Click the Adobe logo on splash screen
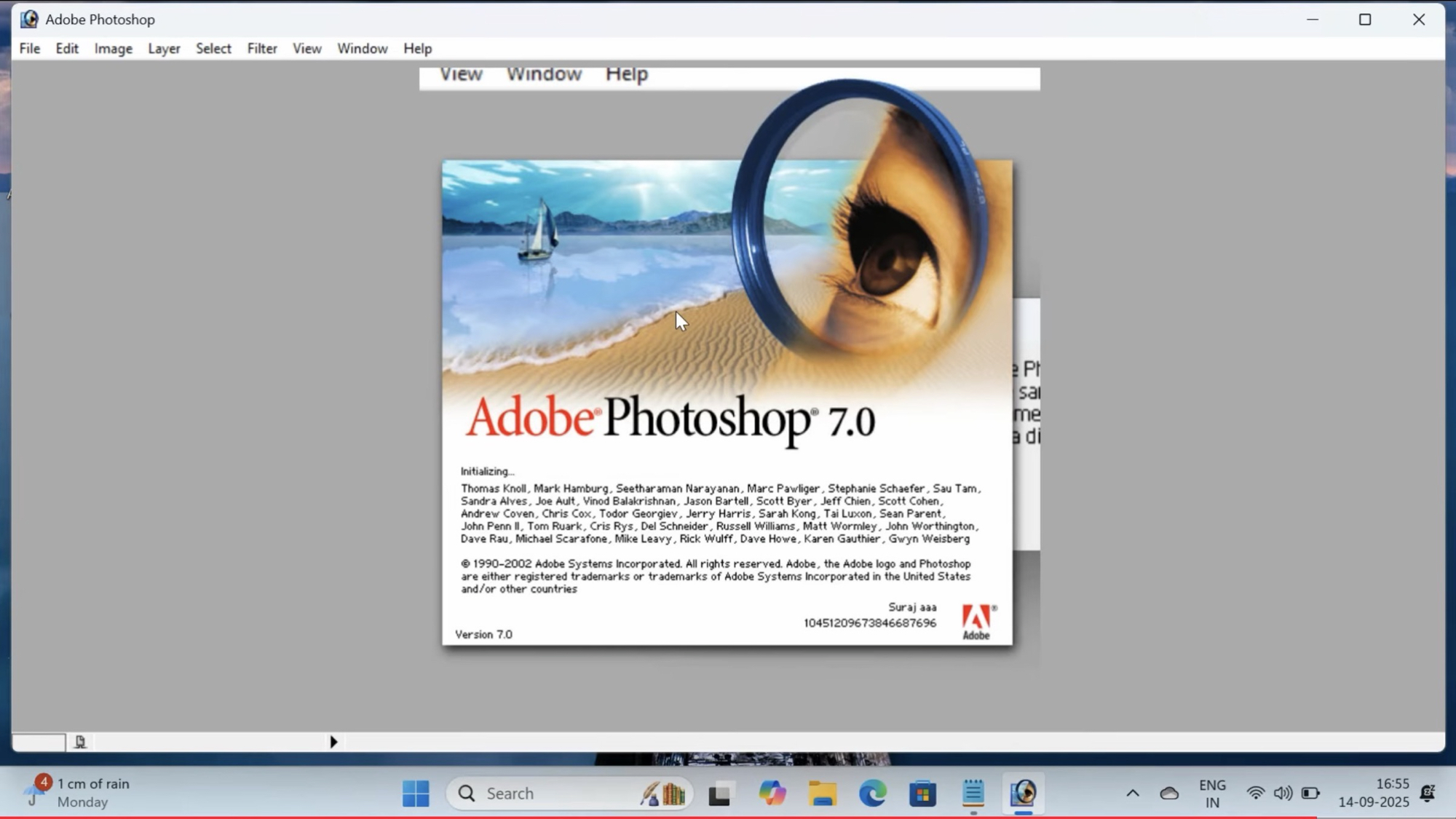This screenshot has height=819, width=1456. [976, 622]
